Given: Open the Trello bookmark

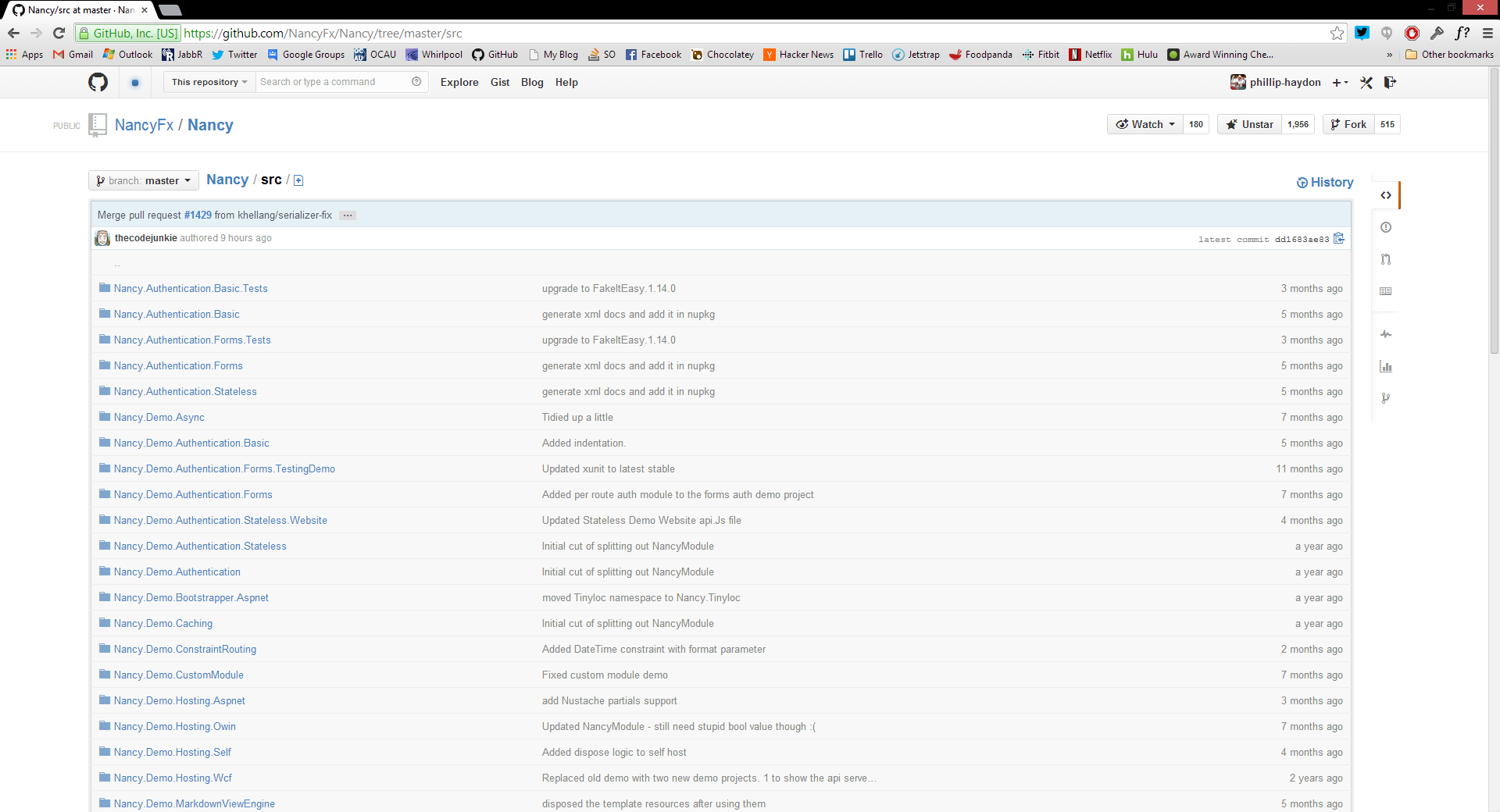Looking at the screenshot, I should coord(863,55).
